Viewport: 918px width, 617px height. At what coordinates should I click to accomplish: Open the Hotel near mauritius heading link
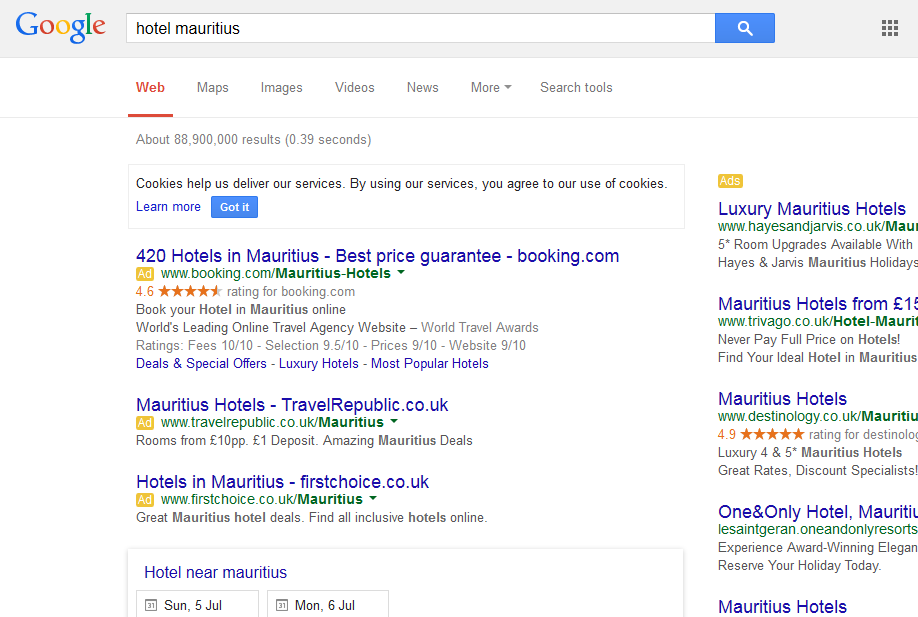click(x=215, y=573)
